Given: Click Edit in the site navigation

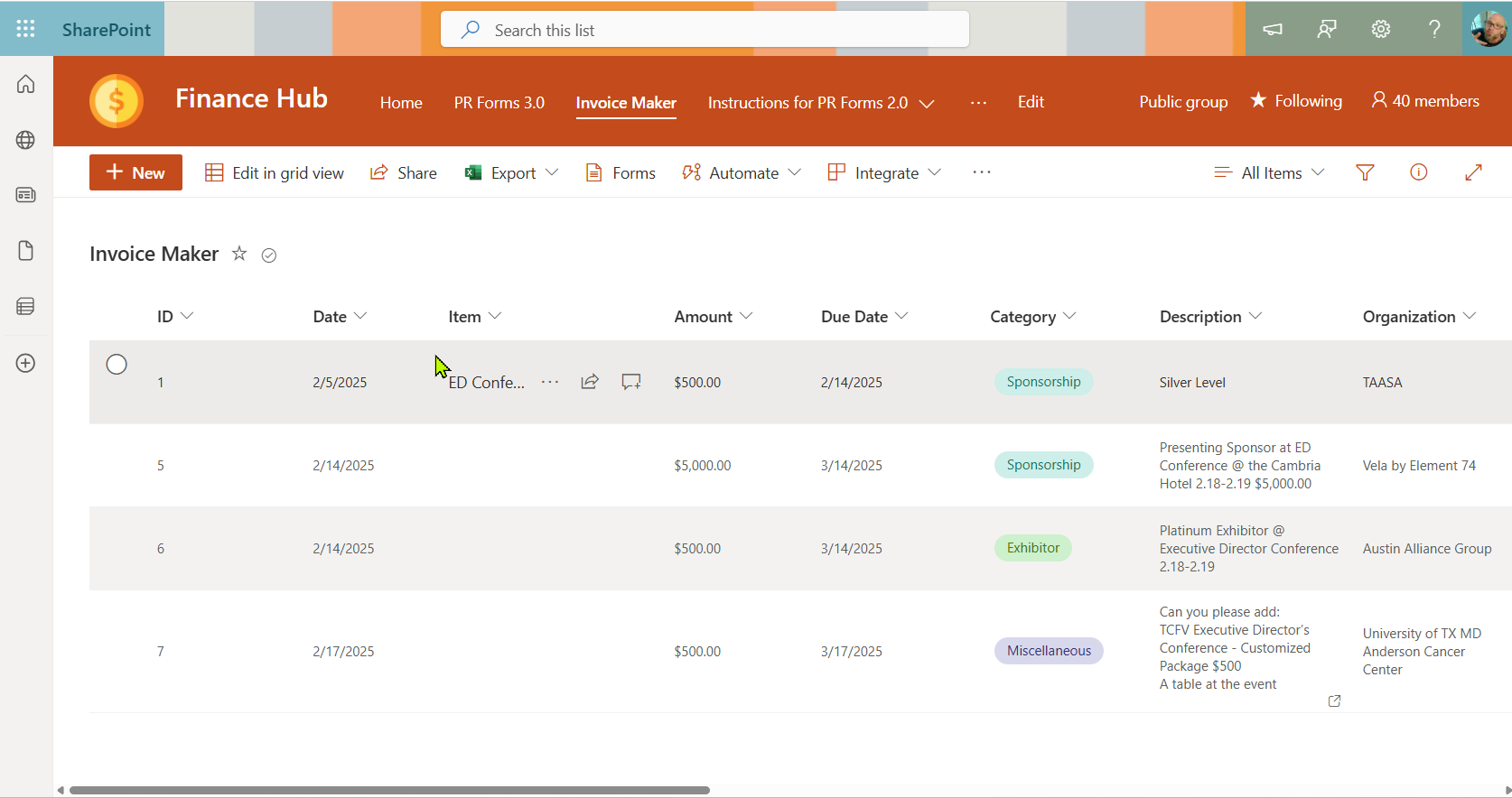Looking at the screenshot, I should click(1031, 102).
